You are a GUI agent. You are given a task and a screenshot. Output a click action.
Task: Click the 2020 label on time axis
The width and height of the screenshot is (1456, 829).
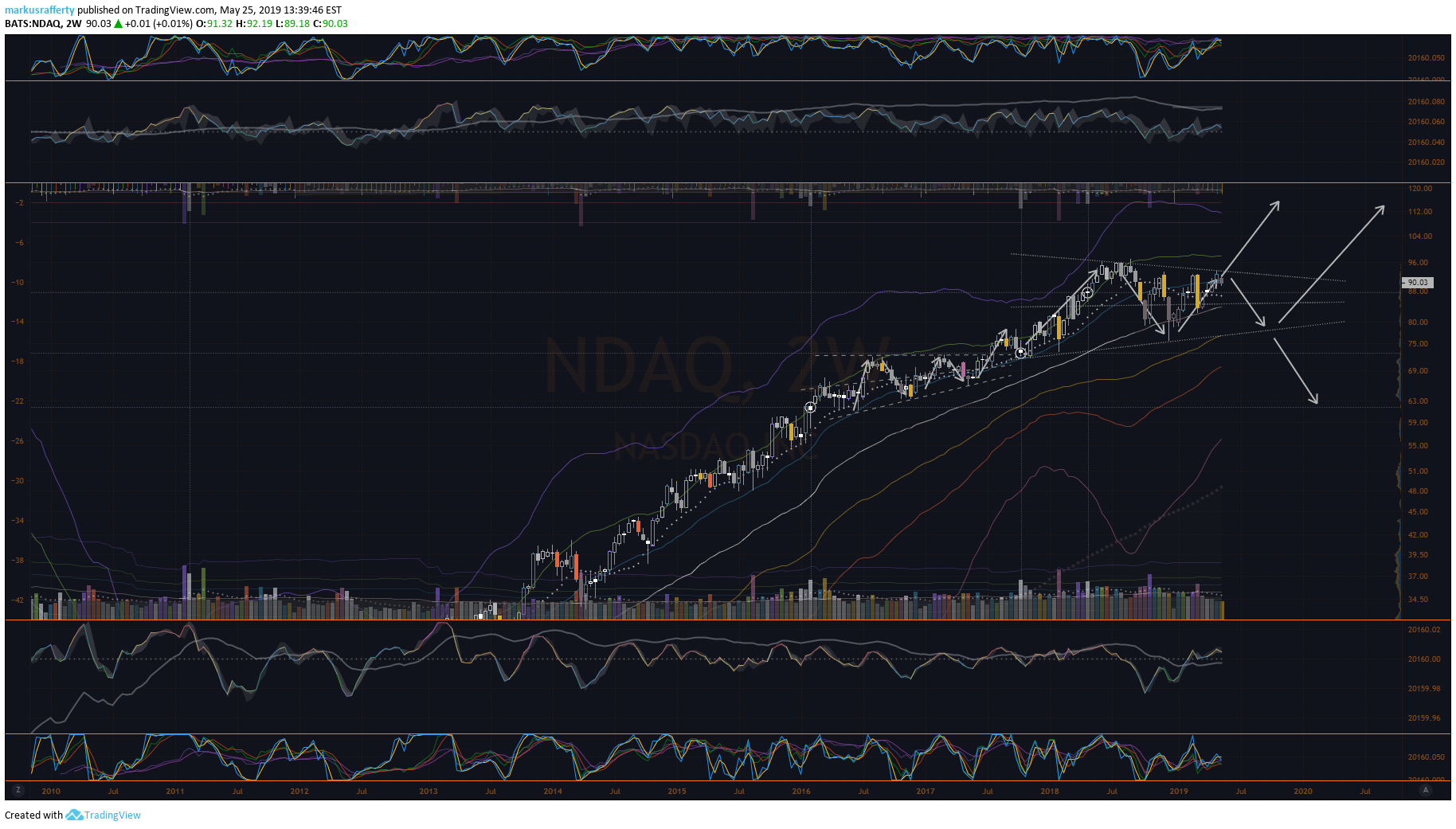click(1303, 791)
